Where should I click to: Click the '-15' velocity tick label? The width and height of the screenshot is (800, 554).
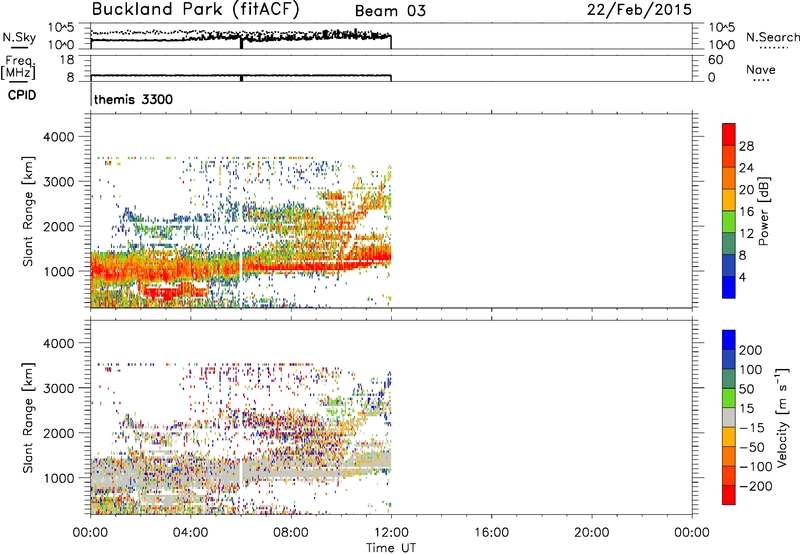tap(752, 428)
